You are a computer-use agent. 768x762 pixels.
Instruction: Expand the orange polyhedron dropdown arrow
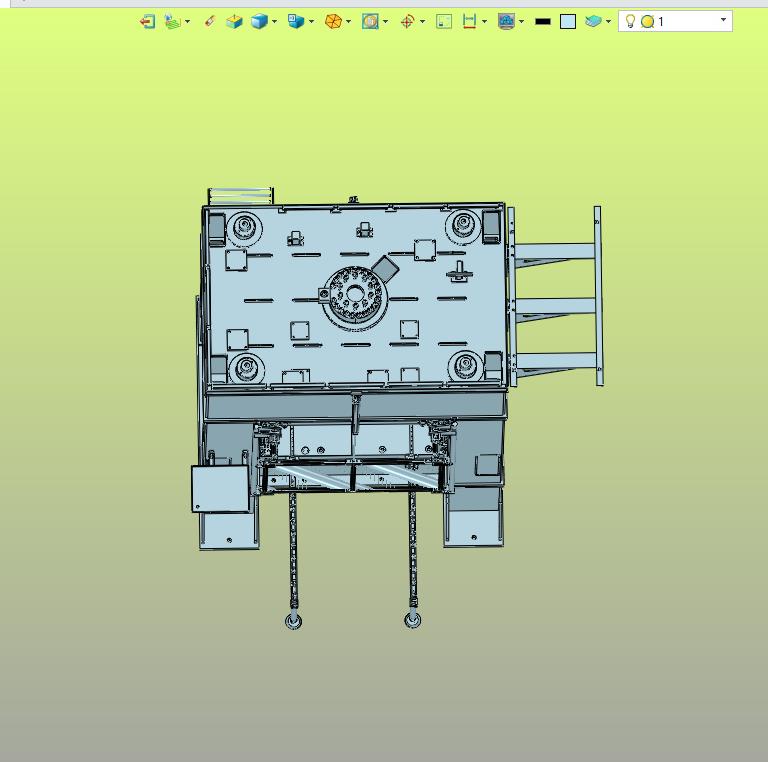pos(348,22)
